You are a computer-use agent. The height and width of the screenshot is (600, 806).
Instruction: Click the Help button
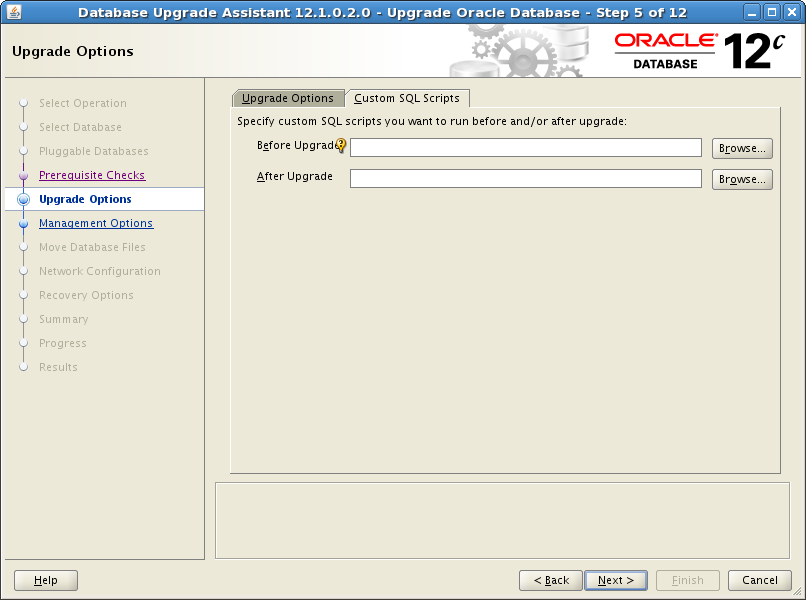point(46,580)
